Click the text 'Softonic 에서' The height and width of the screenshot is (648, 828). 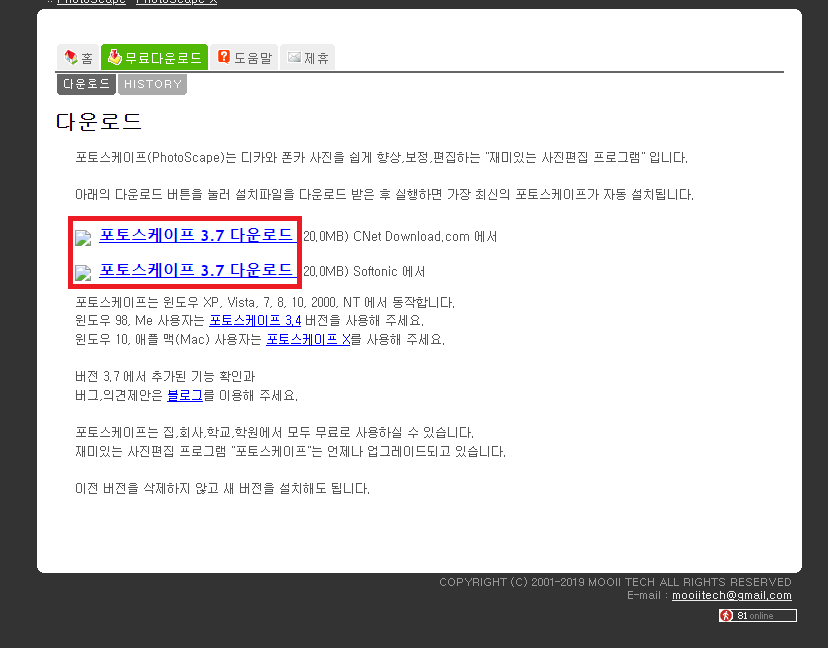click(389, 271)
